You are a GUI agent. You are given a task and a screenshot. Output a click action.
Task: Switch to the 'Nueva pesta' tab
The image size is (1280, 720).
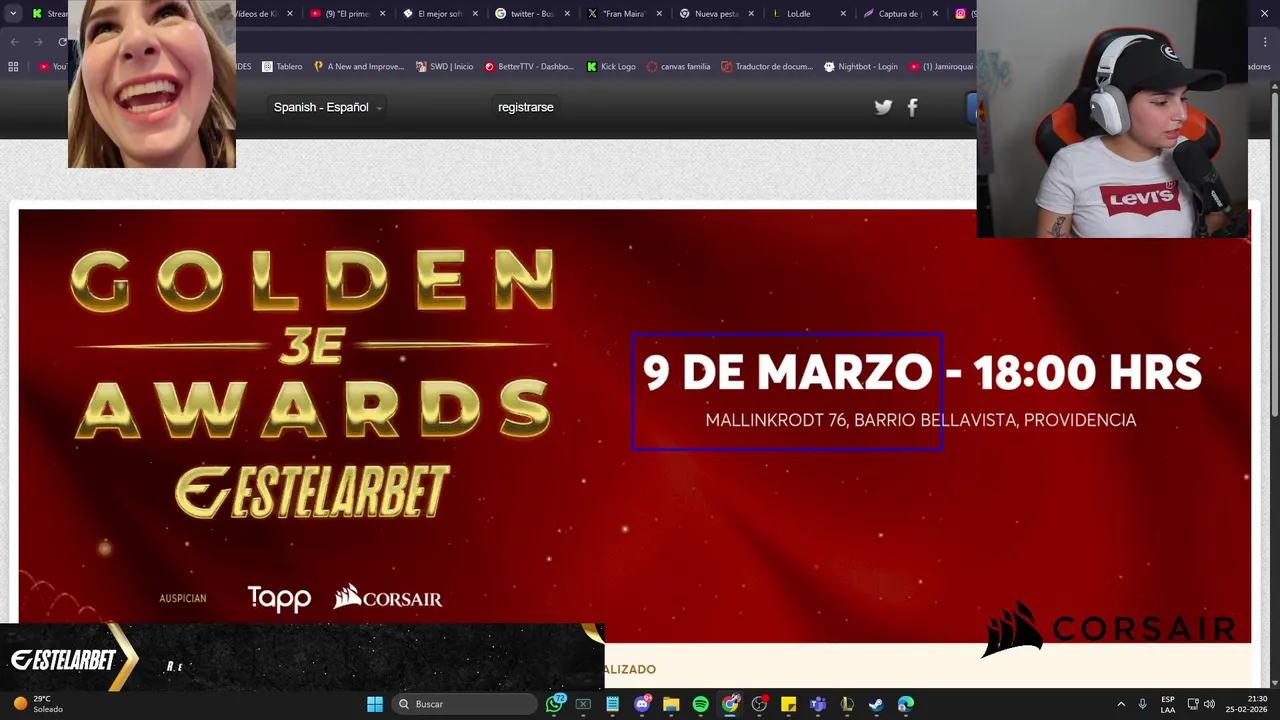coord(715,14)
